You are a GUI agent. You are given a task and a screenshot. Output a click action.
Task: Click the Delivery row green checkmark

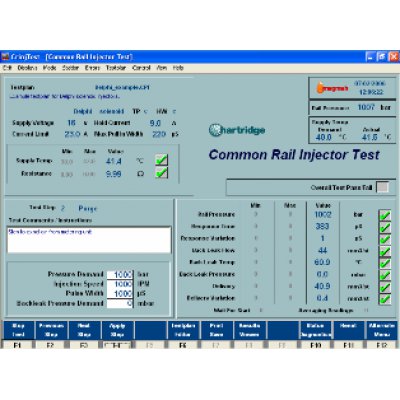click(x=385, y=287)
